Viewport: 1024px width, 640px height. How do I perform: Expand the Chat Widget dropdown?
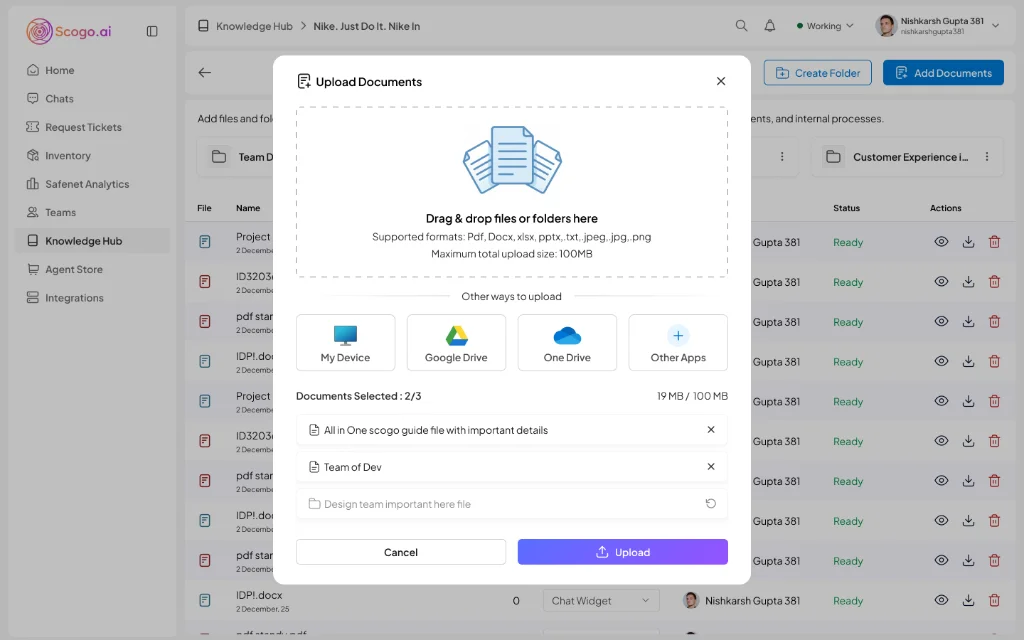(600, 601)
